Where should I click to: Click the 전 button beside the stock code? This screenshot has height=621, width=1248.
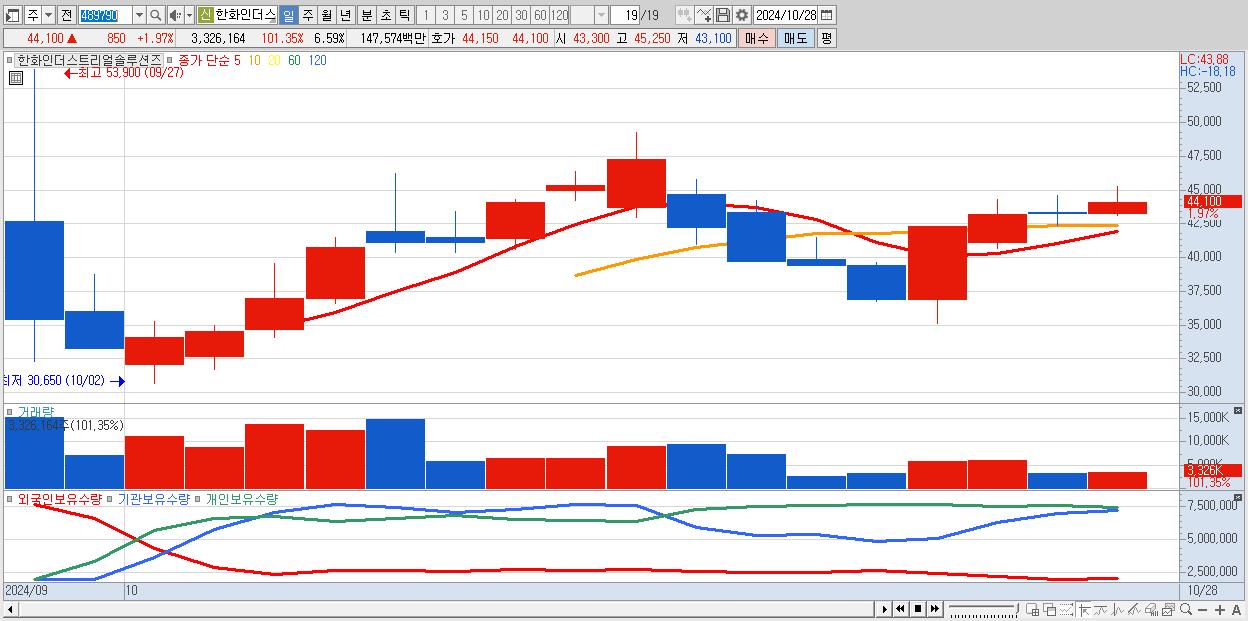click(x=66, y=15)
